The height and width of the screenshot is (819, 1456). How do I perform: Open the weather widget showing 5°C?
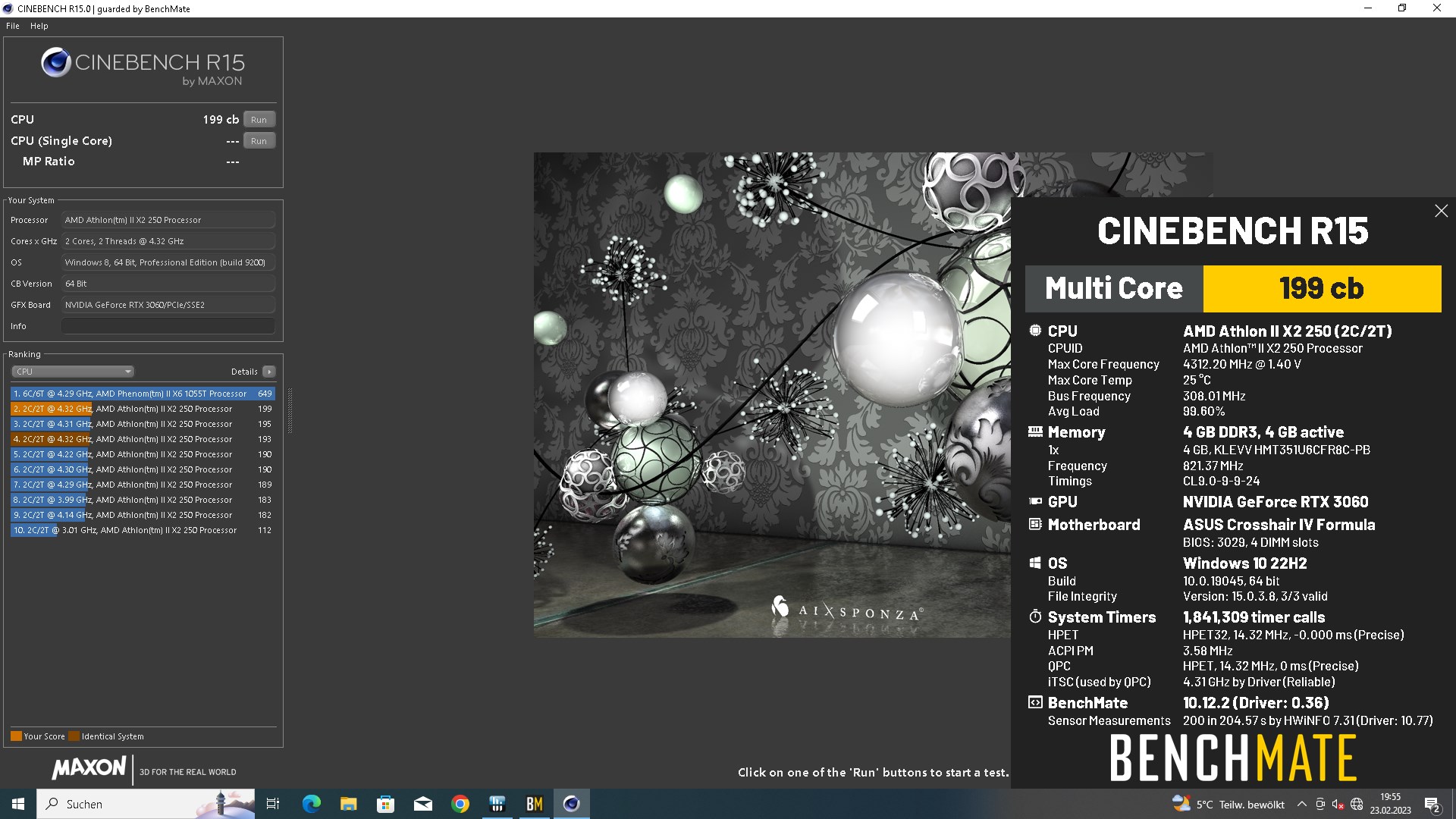[x=1228, y=804]
